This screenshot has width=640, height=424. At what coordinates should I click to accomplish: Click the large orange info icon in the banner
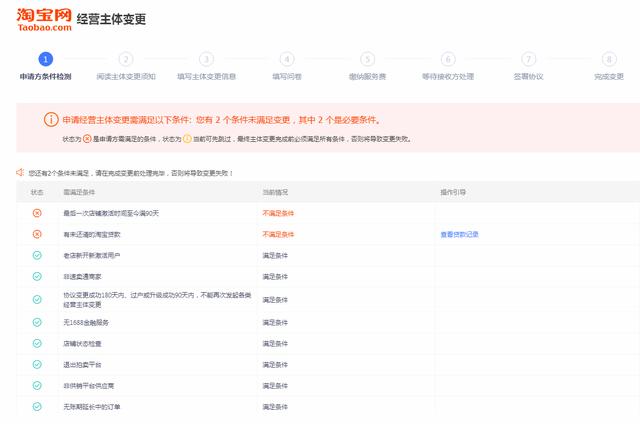51,120
